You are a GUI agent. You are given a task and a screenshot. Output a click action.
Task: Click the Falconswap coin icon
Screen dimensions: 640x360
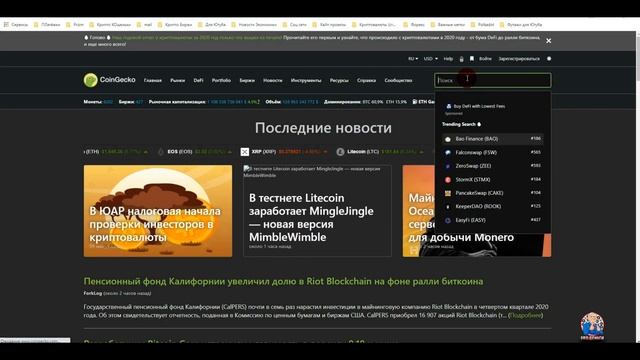click(x=448, y=153)
